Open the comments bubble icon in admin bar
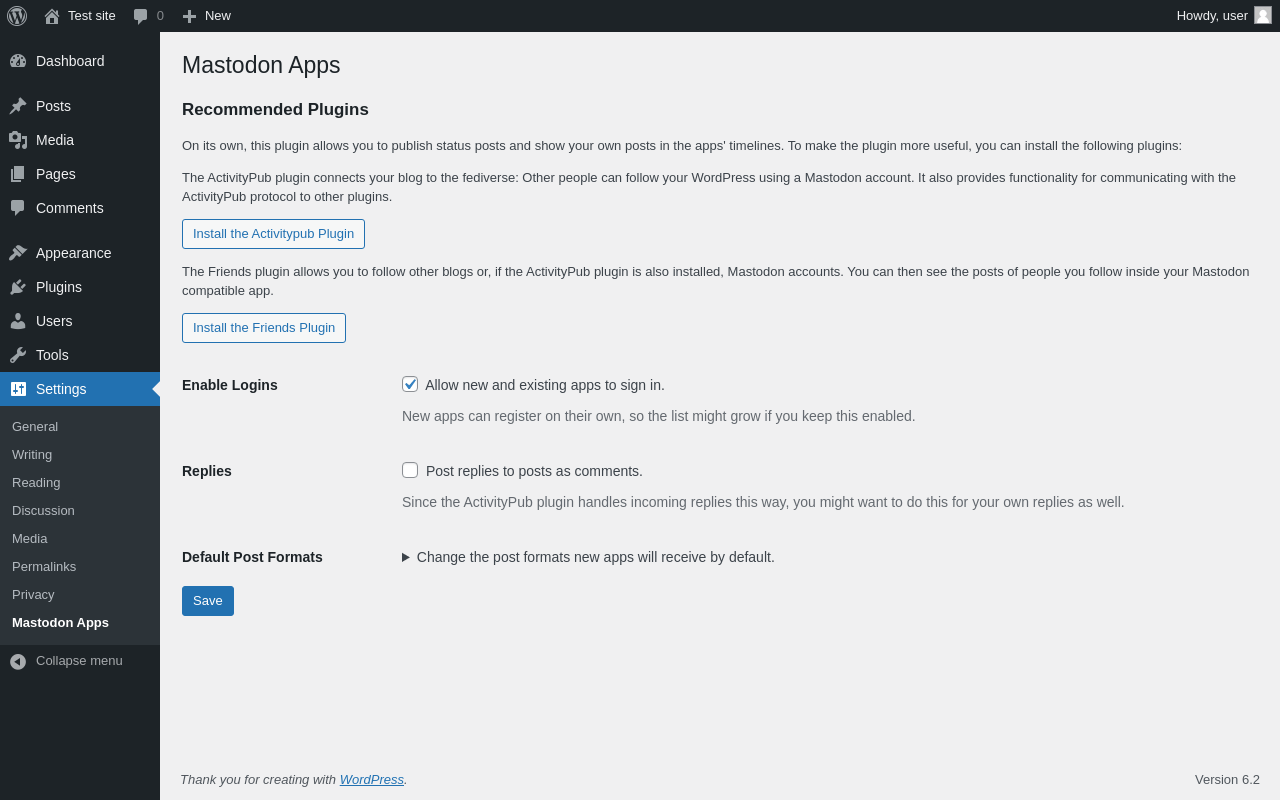The width and height of the screenshot is (1280, 800). coord(141,16)
